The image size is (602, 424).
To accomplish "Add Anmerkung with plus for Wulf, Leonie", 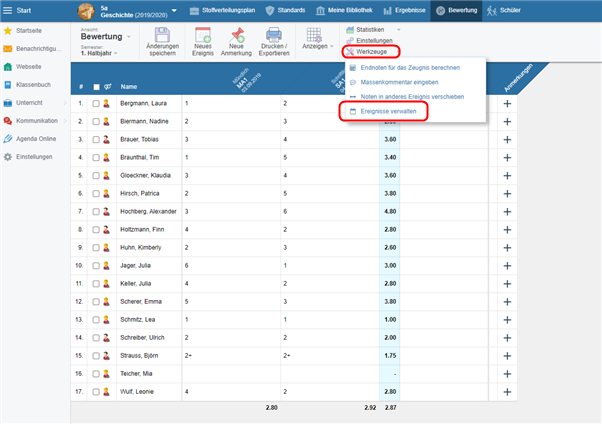I will tap(507, 391).
